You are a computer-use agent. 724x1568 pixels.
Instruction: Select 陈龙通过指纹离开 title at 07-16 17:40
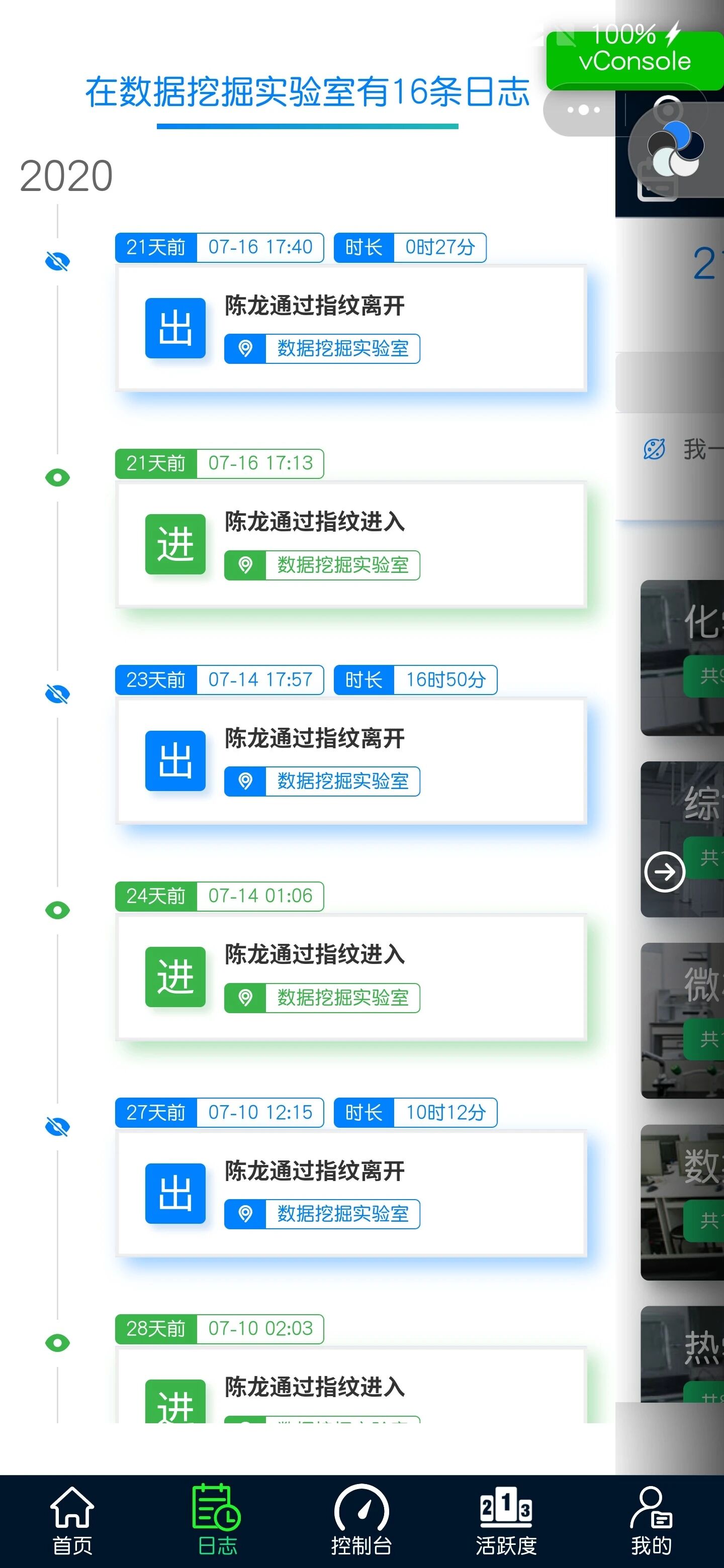[315, 306]
